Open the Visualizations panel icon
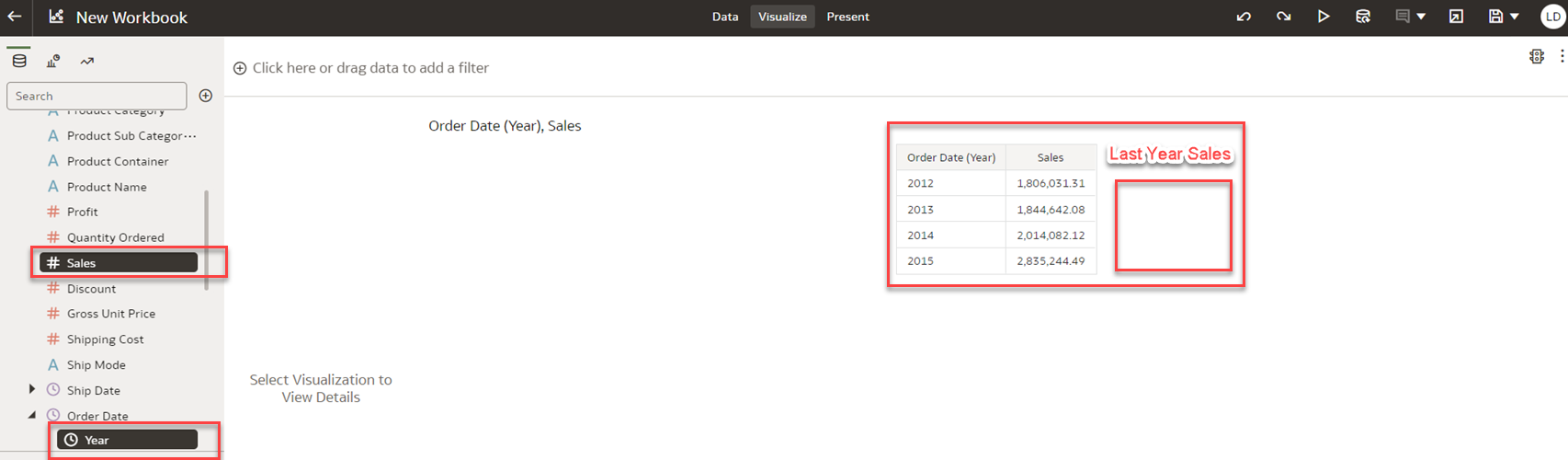The width and height of the screenshot is (1568, 460). pyautogui.click(x=53, y=62)
